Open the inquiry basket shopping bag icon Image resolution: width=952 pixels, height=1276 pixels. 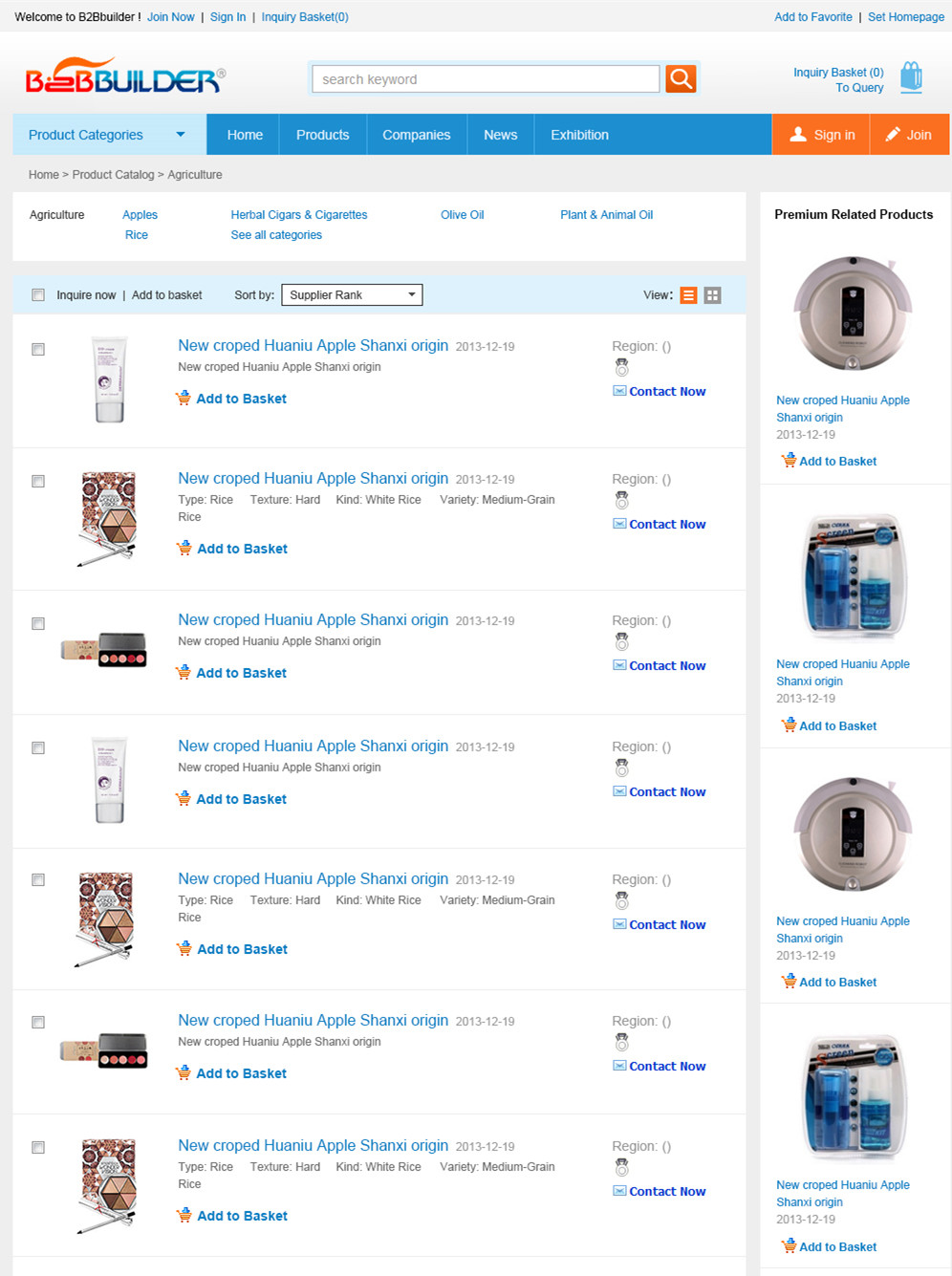912,76
